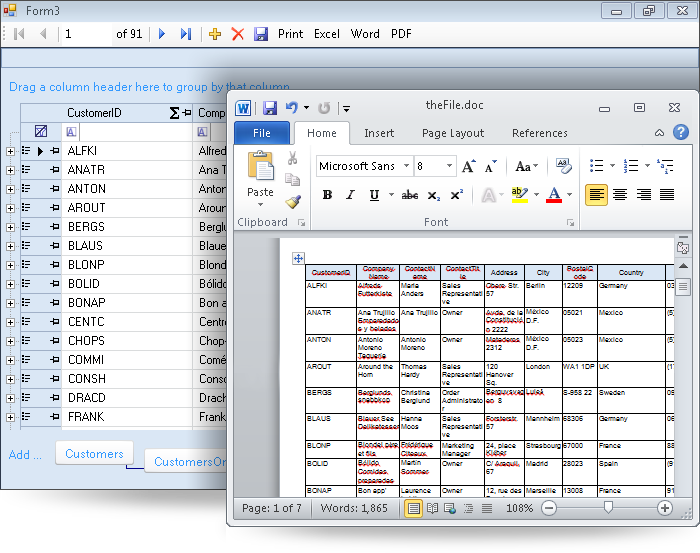Image resolution: width=700 pixels, height=553 pixels.
Task: Open the Change Case Aa dropdown
Action: coord(526,166)
